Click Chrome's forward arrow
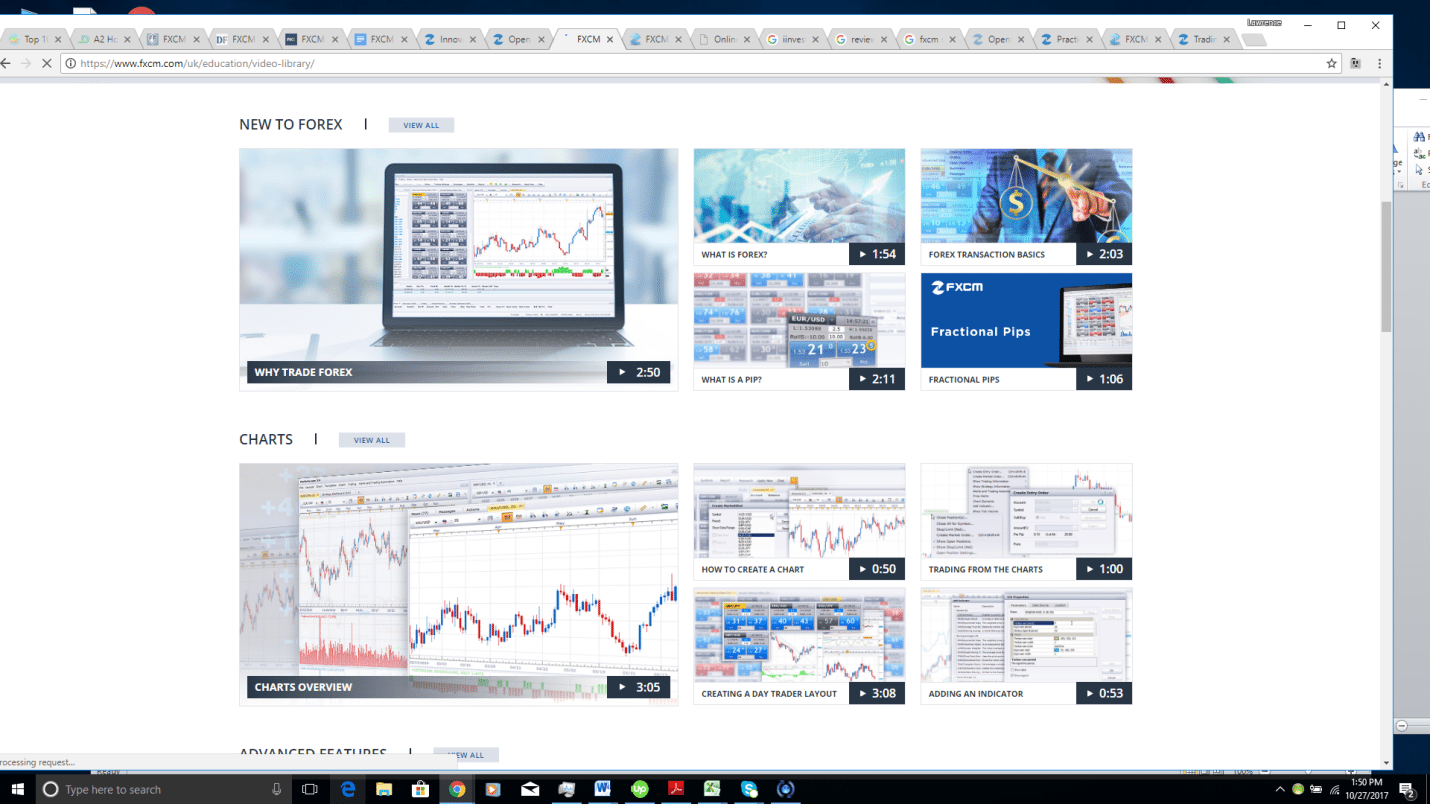The height and width of the screenshot is (804, 1430). (x=26, y=63)
